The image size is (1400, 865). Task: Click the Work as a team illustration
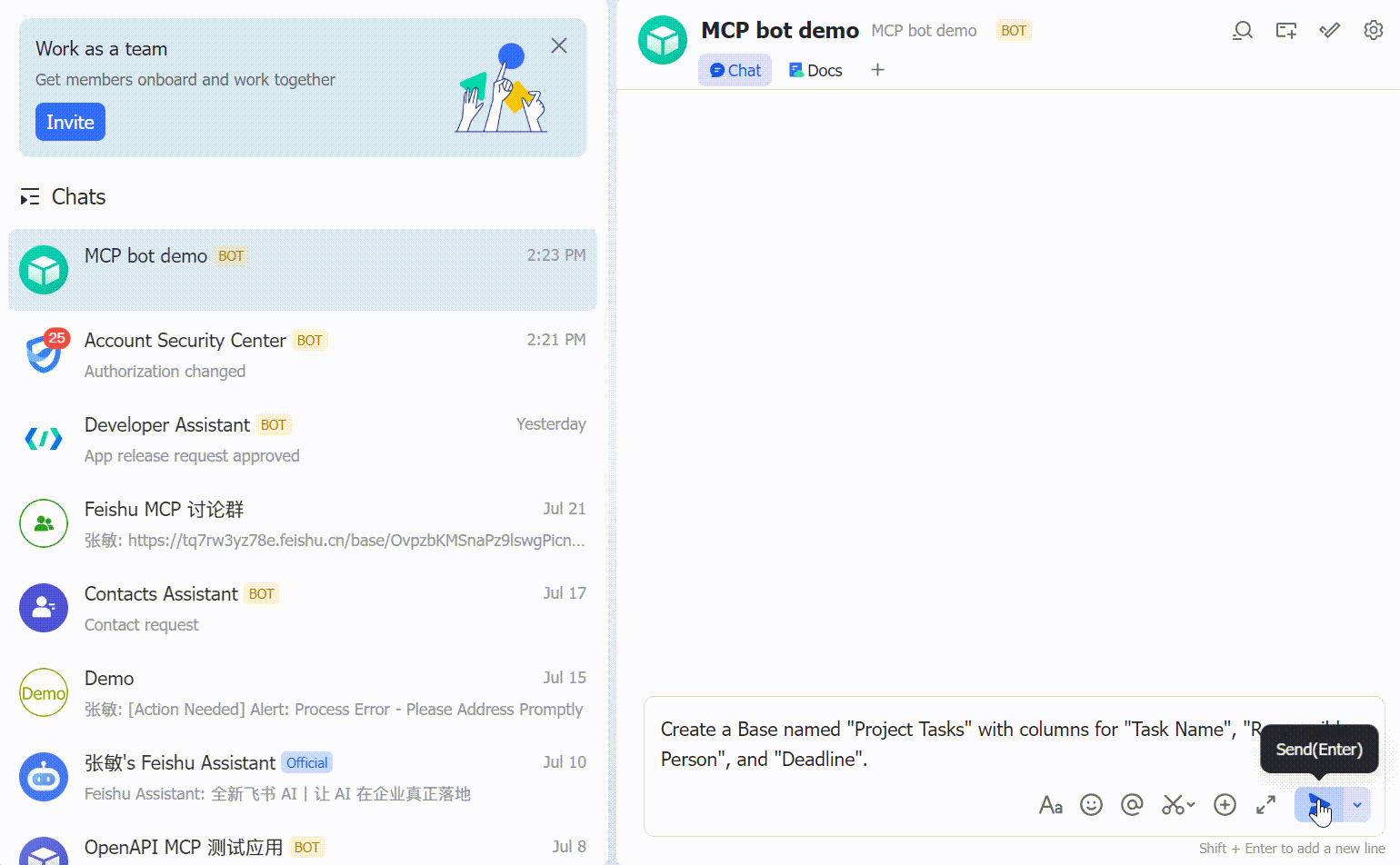(x=501, y=88)
